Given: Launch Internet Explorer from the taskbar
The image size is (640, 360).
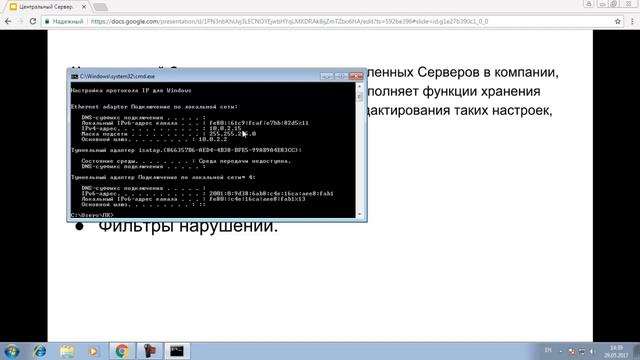Looking at the screenshot, I should tap(40, 351).
